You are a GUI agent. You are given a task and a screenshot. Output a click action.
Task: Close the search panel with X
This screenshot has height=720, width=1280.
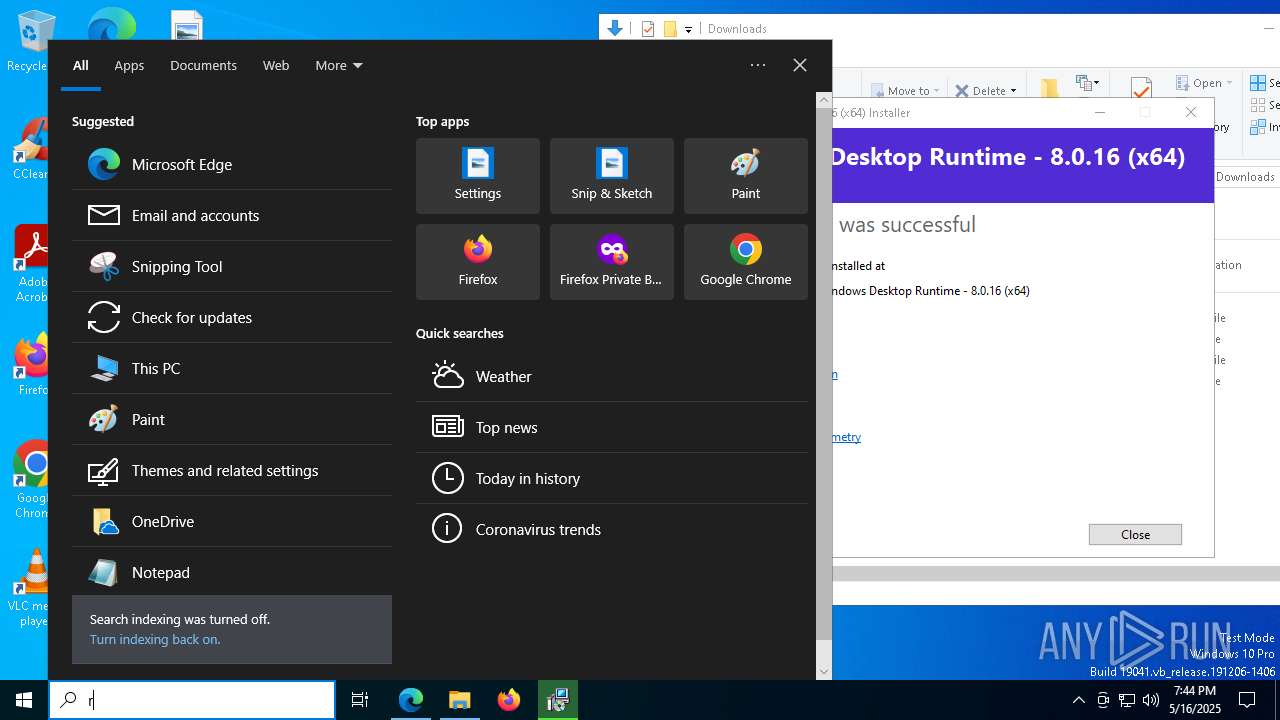800,65
